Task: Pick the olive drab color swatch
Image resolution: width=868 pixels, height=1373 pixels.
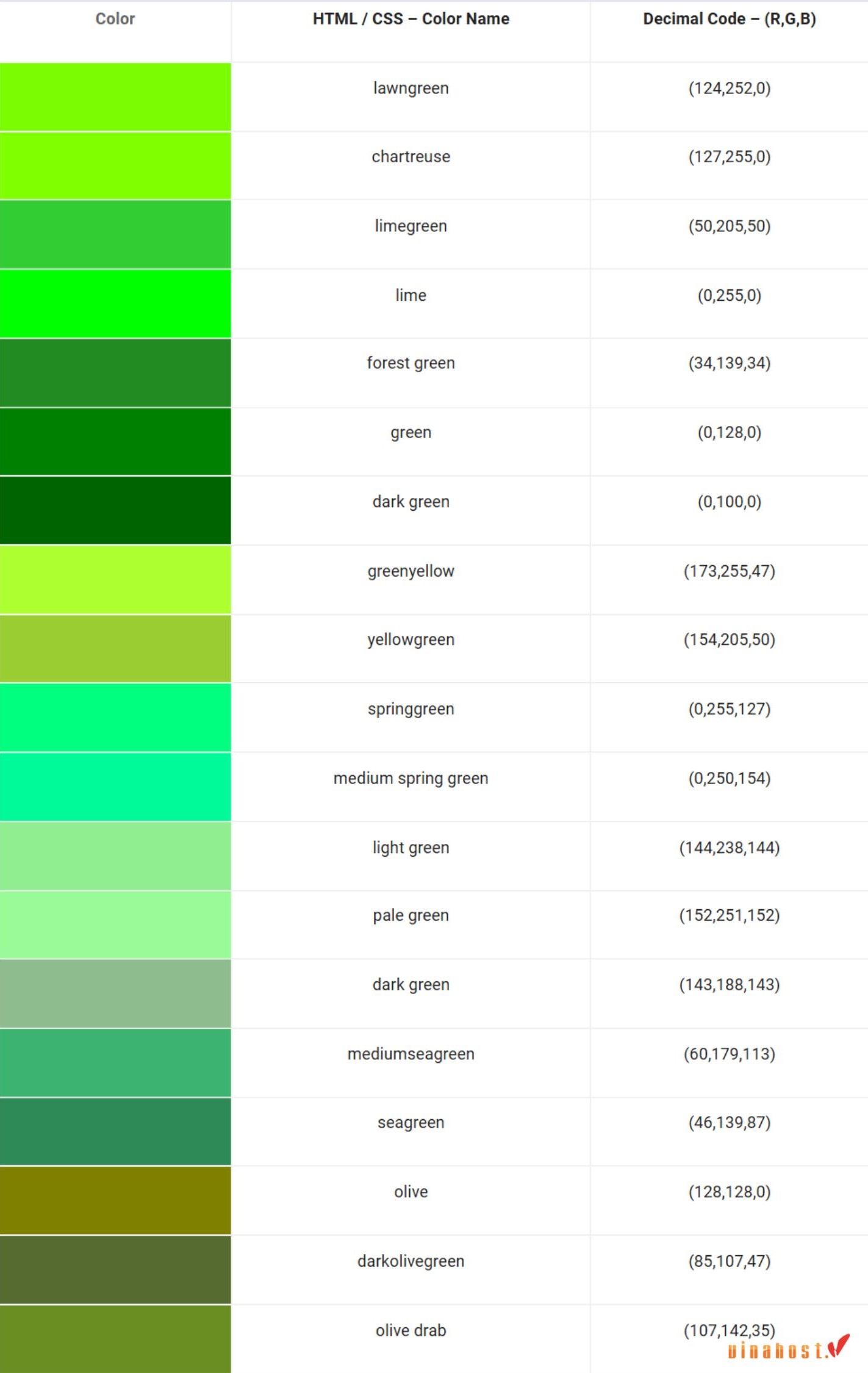Action: [x=115, y=1339]
